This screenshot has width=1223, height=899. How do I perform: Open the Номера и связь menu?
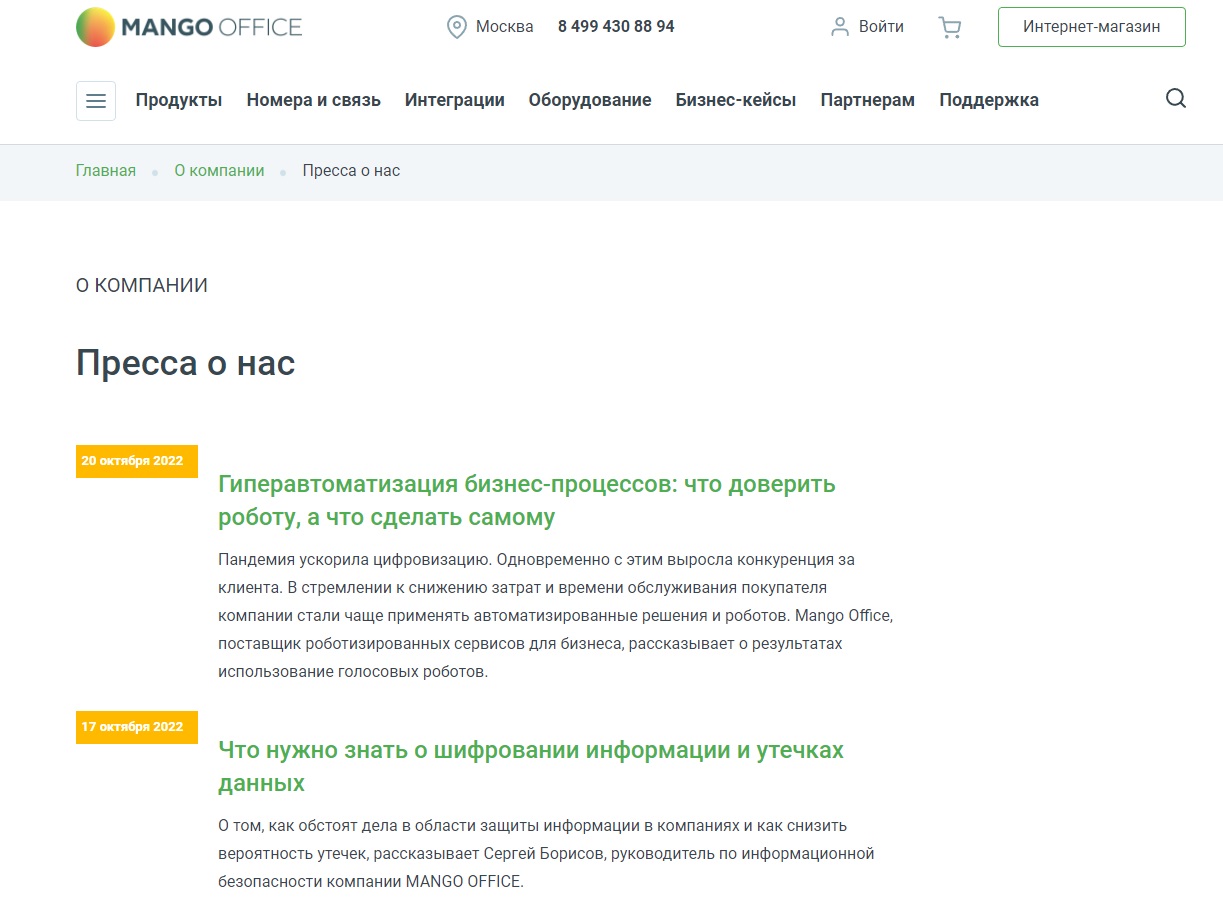coord(314,100)
